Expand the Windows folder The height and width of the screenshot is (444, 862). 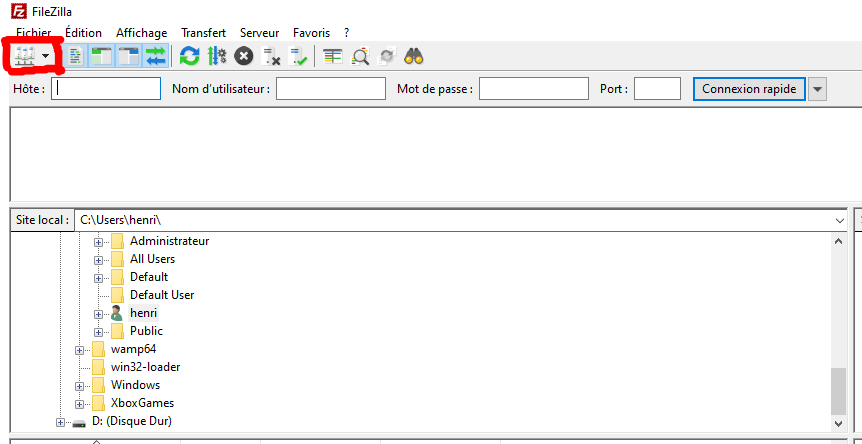79,386
